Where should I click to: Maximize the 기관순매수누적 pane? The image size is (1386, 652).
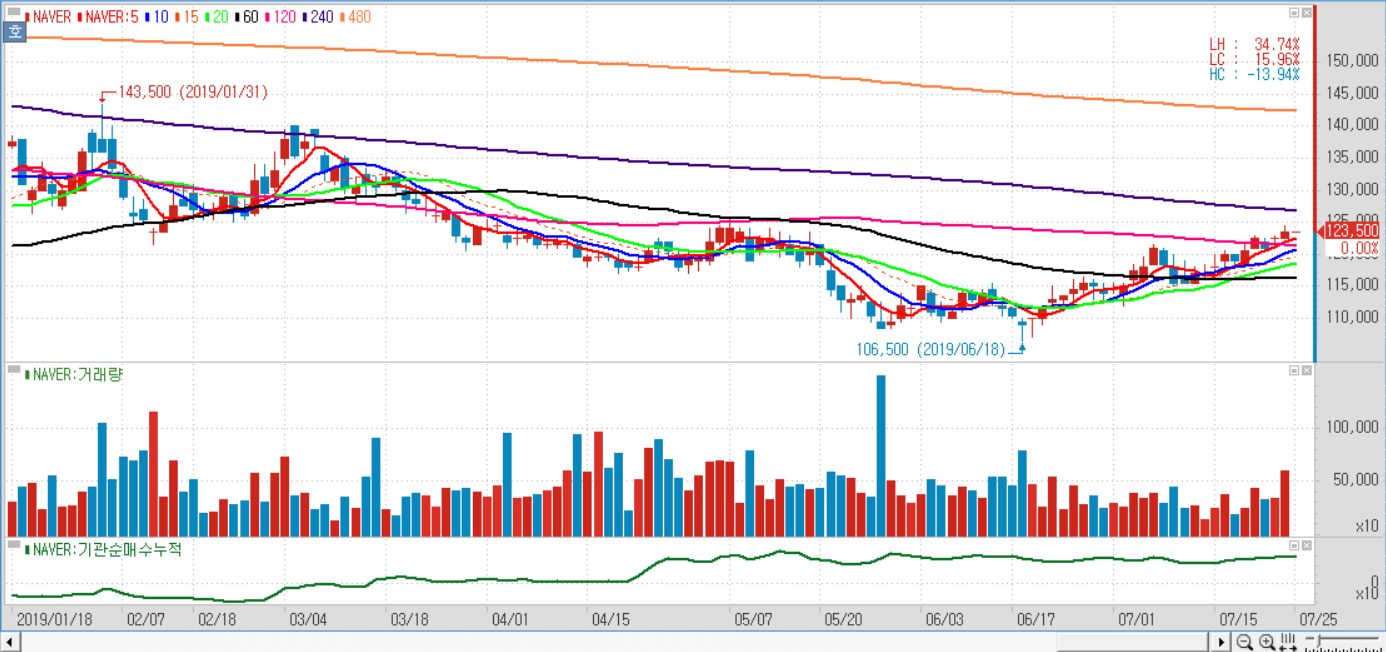pyautogui.click(x=1294, y=545)
